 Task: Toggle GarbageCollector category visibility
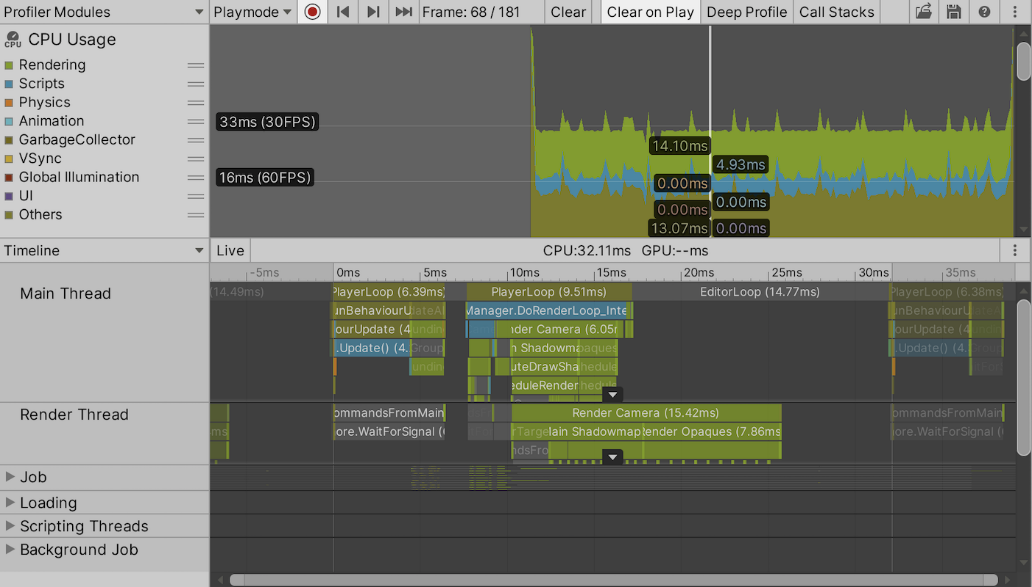point(9,140)
